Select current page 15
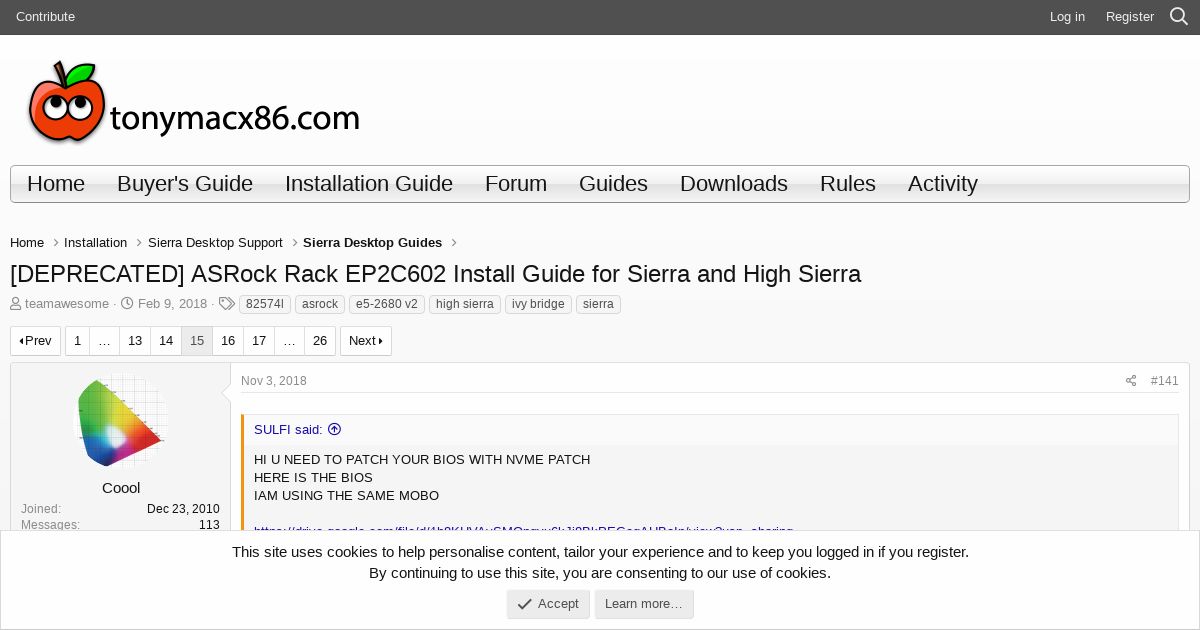Image resolution: width=1200 pixels, height=630 pixels. pos(197,341)
